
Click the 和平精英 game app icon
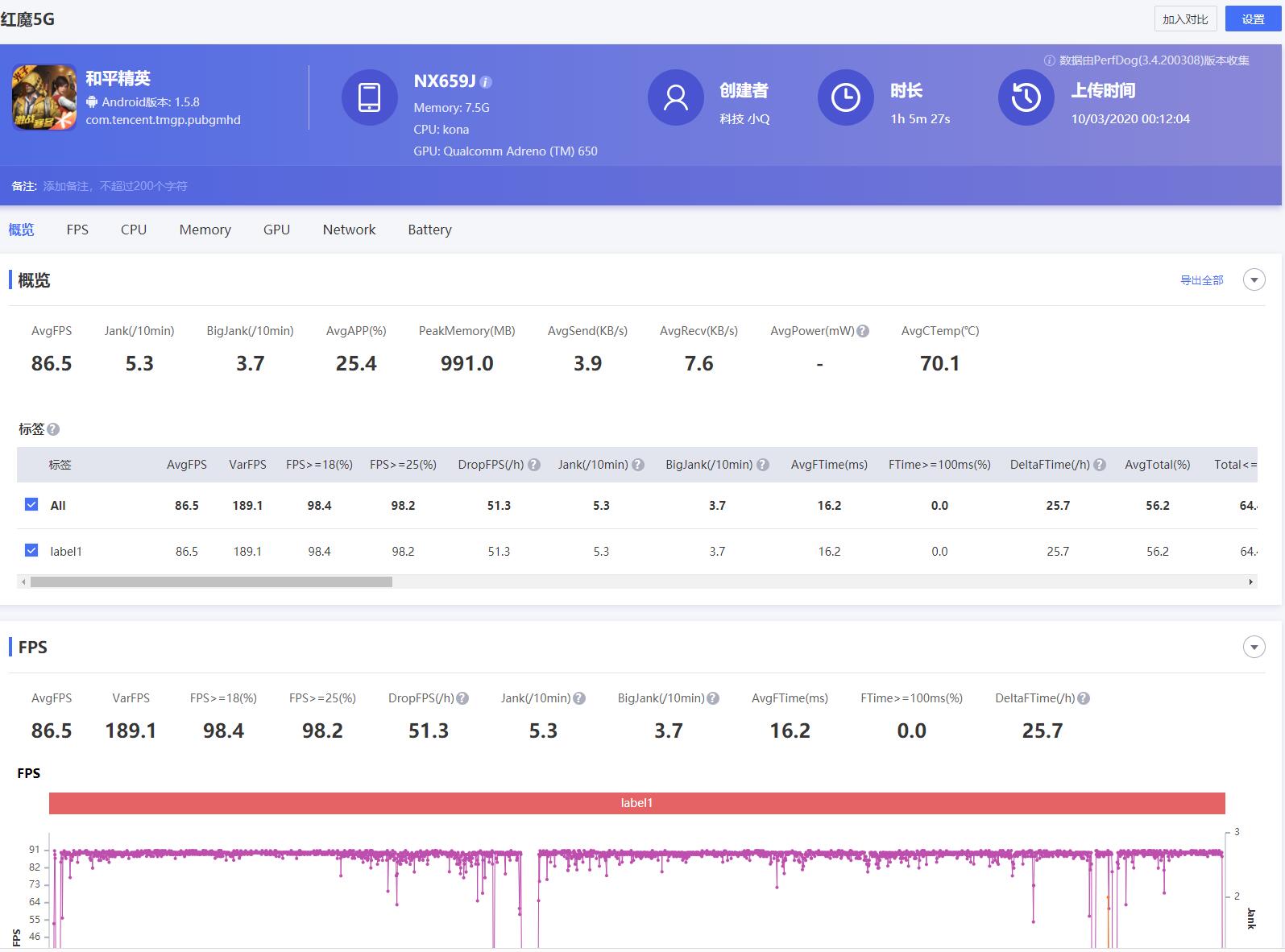44,97
